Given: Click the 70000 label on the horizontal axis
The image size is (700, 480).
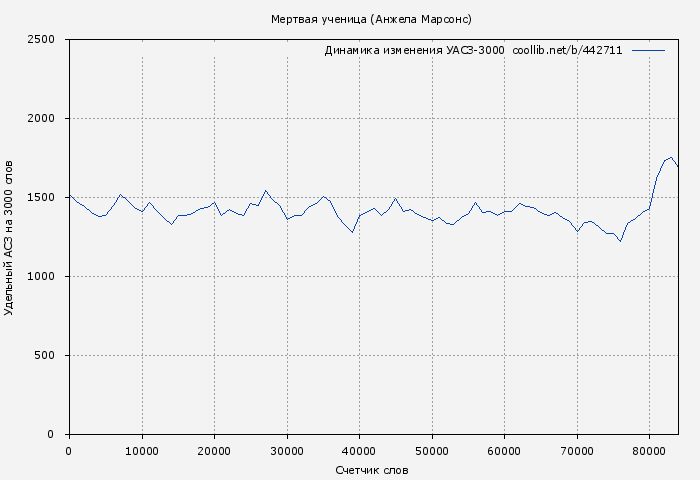Looking at the screenshot, I should pos(576,451).
